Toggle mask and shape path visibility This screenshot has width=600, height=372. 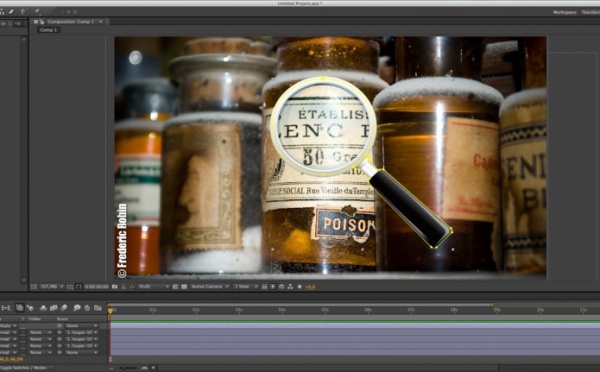click(79, 287)
